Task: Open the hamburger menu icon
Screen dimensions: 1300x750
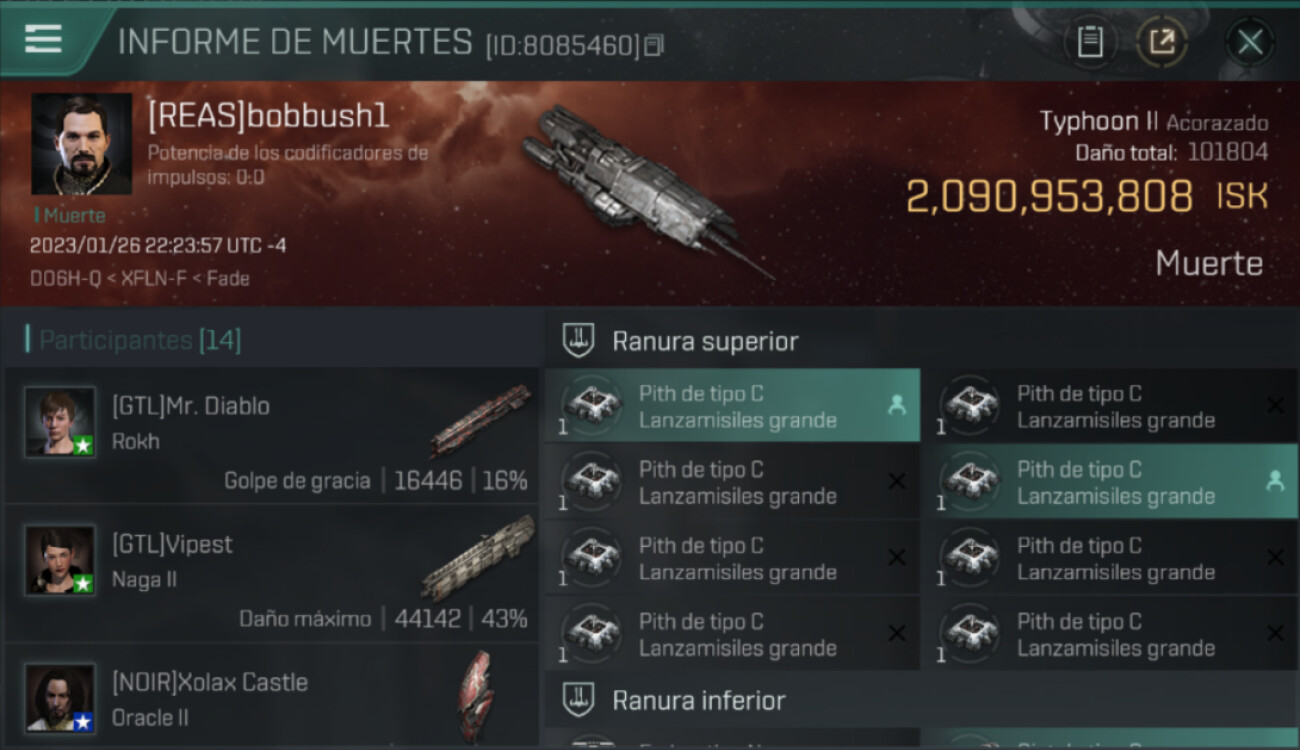Action: click(43, 39)
